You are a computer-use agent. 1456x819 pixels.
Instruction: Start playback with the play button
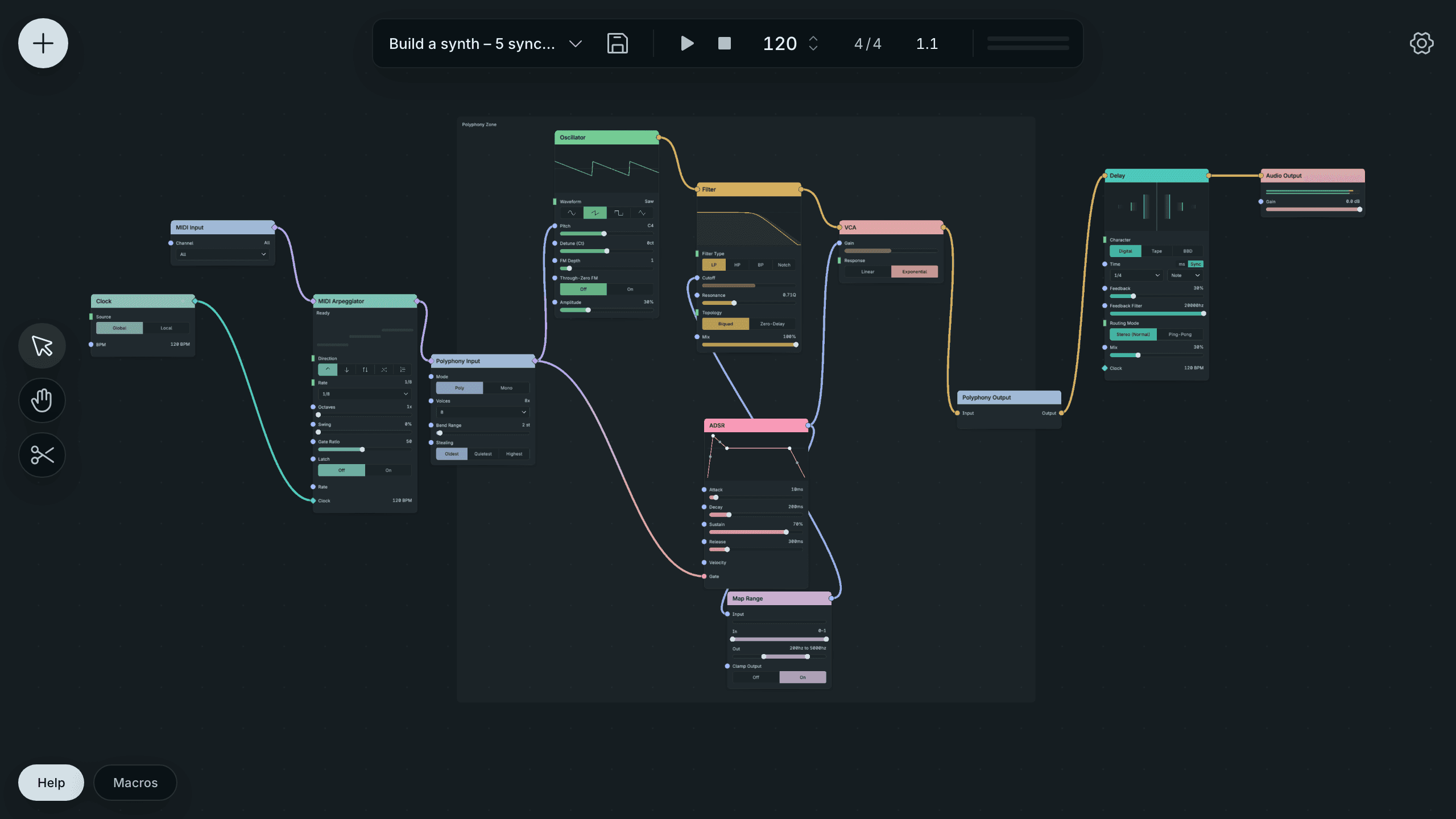point(686,43)
